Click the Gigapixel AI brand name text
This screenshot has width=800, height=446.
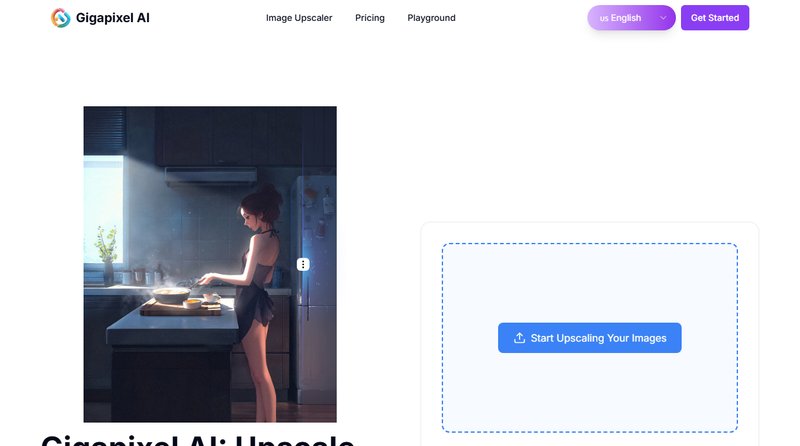(112, 18)
